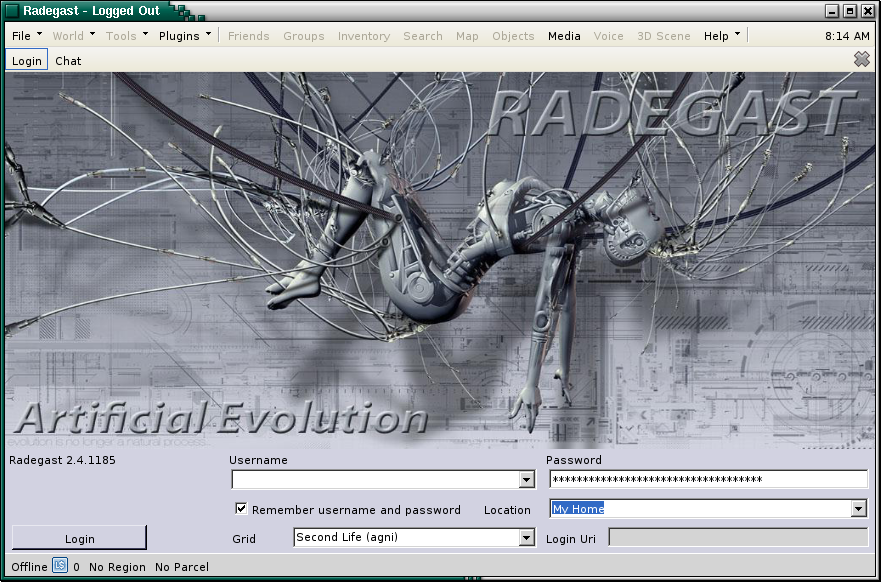Click the Voice toolbar item
Screen dimensions: 881x582
tap(608, 36)
